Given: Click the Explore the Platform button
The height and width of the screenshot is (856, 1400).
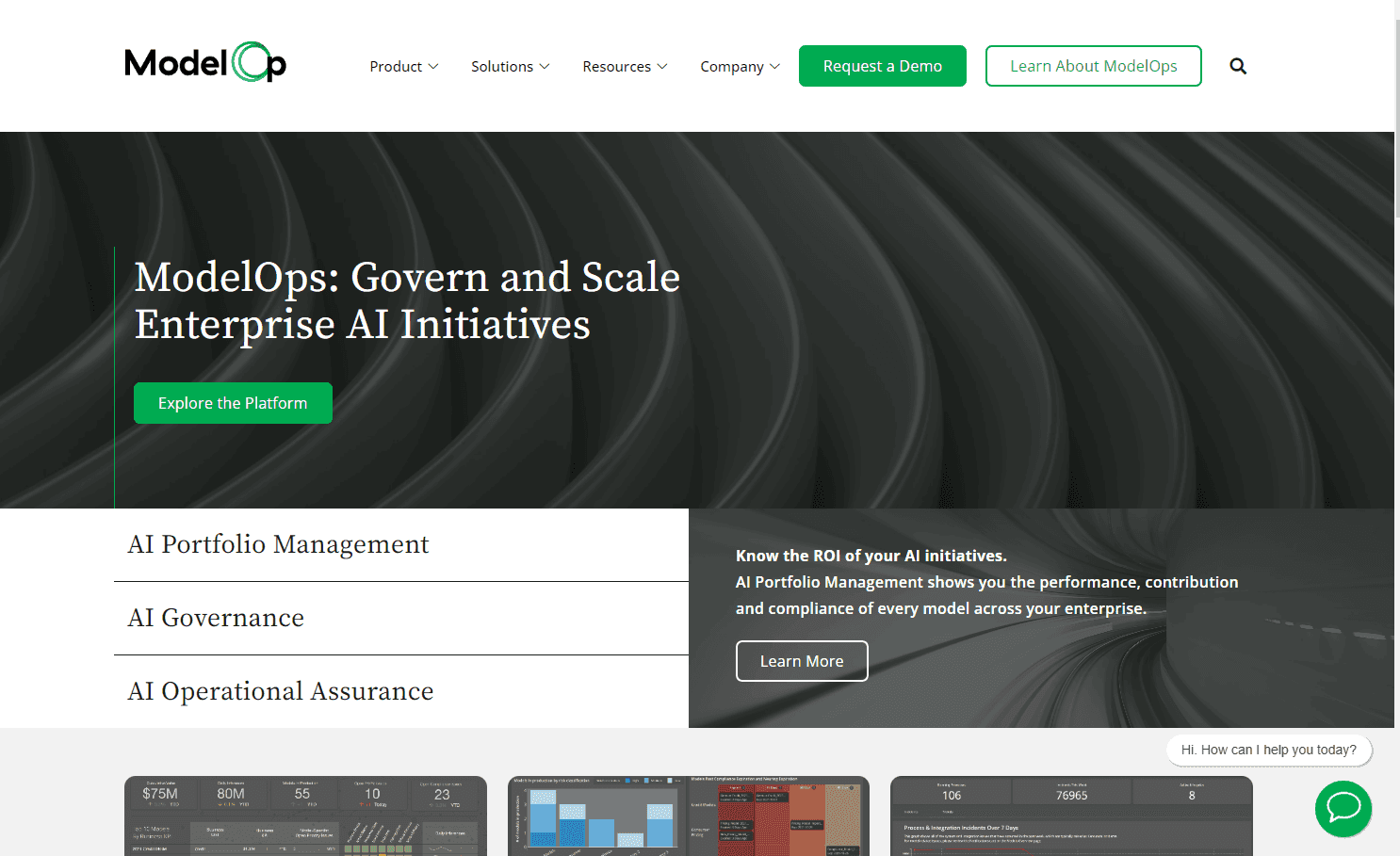Looking at the screenshot, I should pyautogui.click(x=233, y=403).
